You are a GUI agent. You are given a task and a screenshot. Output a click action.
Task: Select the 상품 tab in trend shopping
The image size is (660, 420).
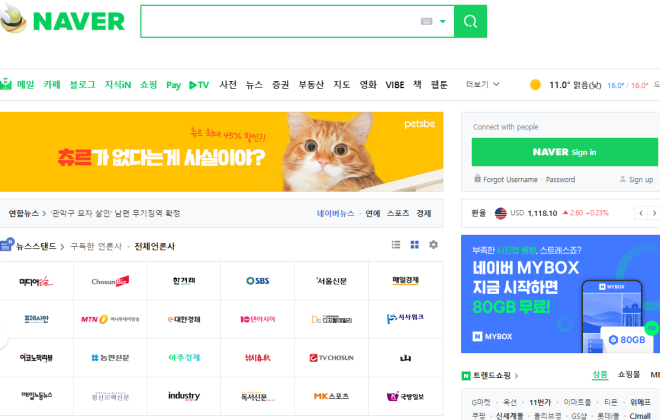(600, 375)
